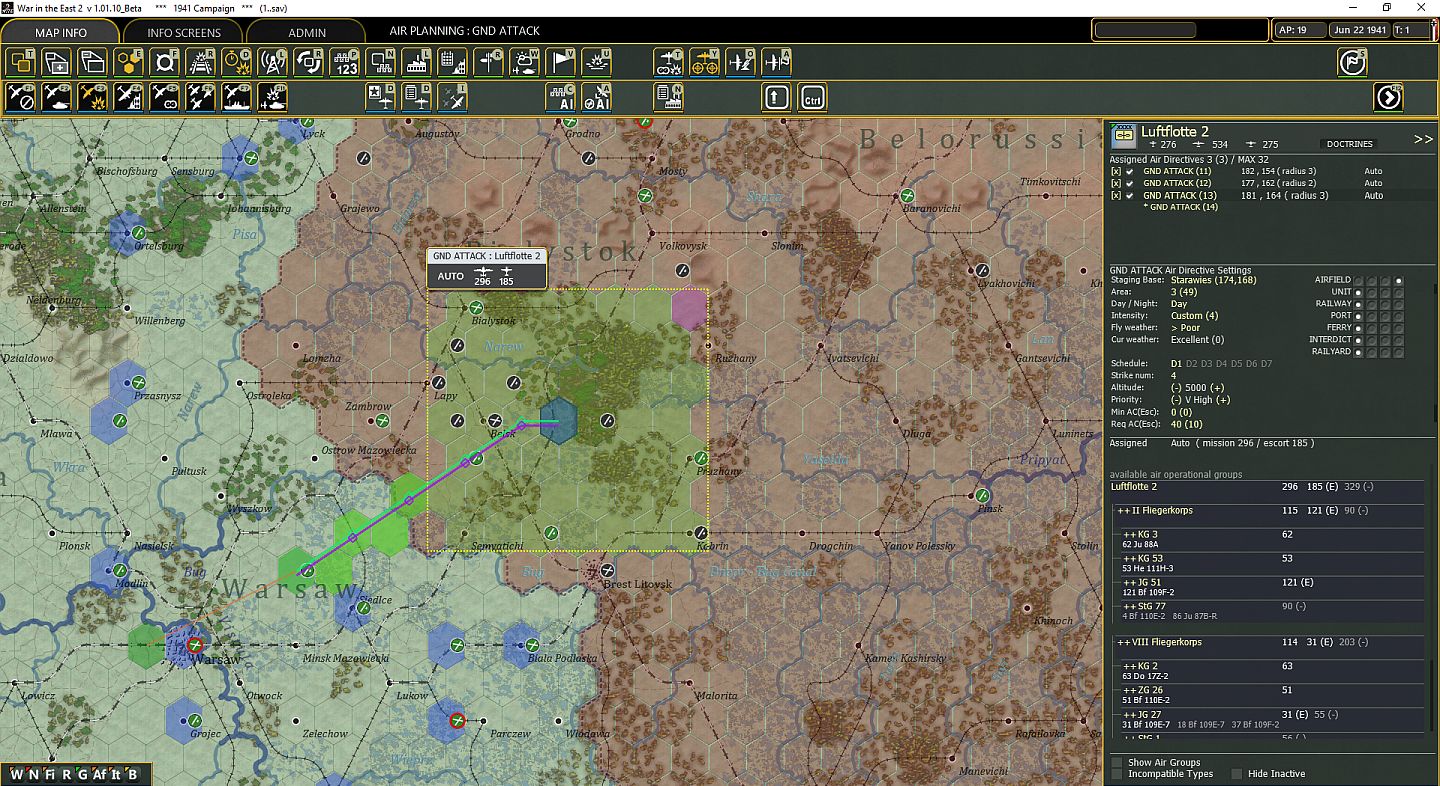Viewport: 1440px width, 786px height.
Task: Select the hexagon cluster toolbar icon
Action: tap(129, 62)
